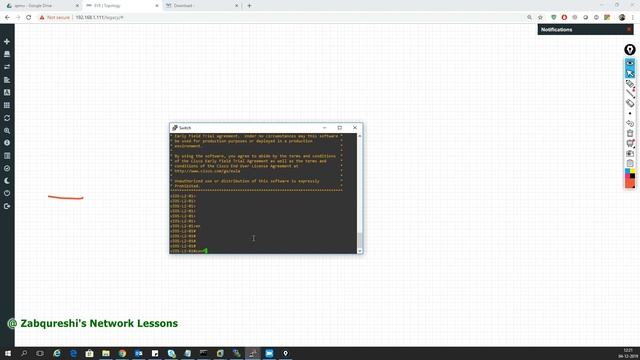This screenshot has width=640, height=360.
Task: Click the check-circle icon in sidebar
Action: [x=7, y=168]
